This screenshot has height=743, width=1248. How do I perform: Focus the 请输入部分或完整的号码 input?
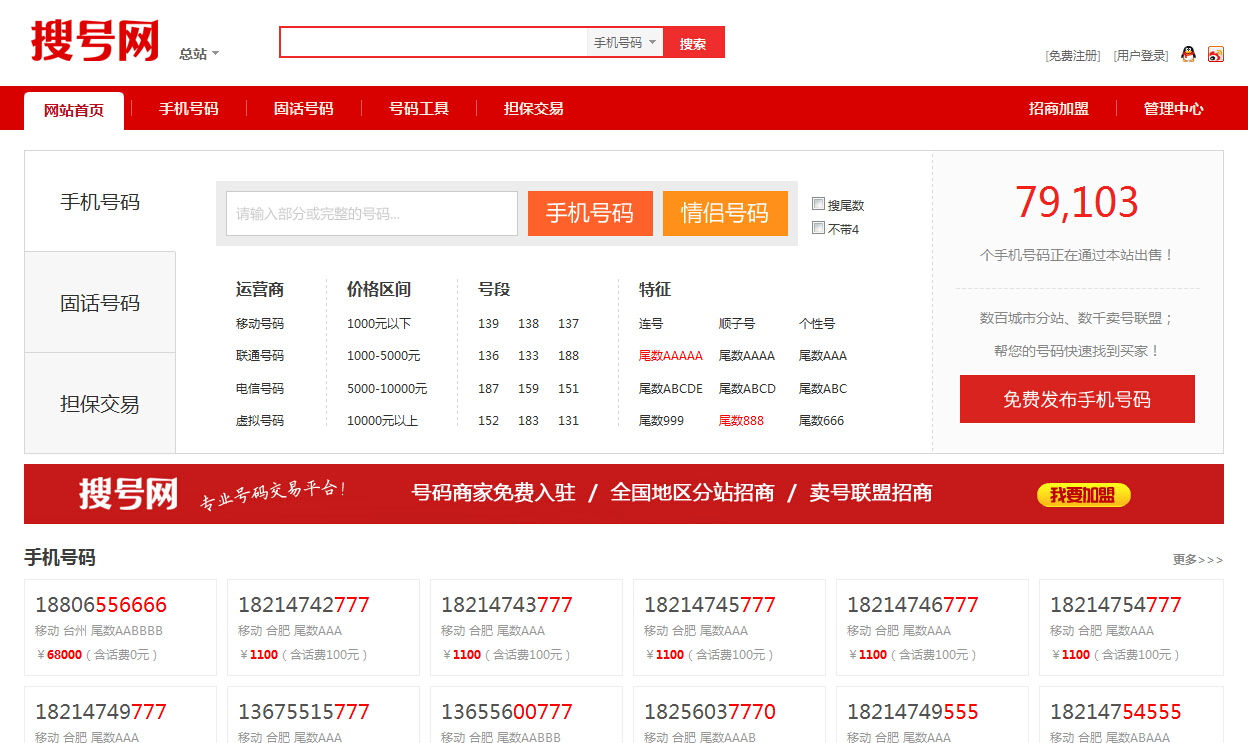click(x=372, y=213)
